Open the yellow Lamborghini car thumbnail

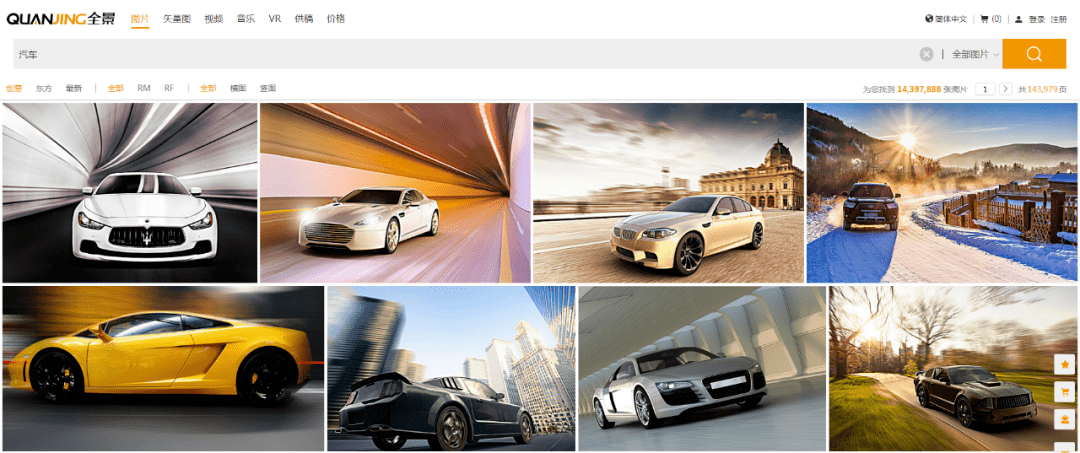pos(163,368)
